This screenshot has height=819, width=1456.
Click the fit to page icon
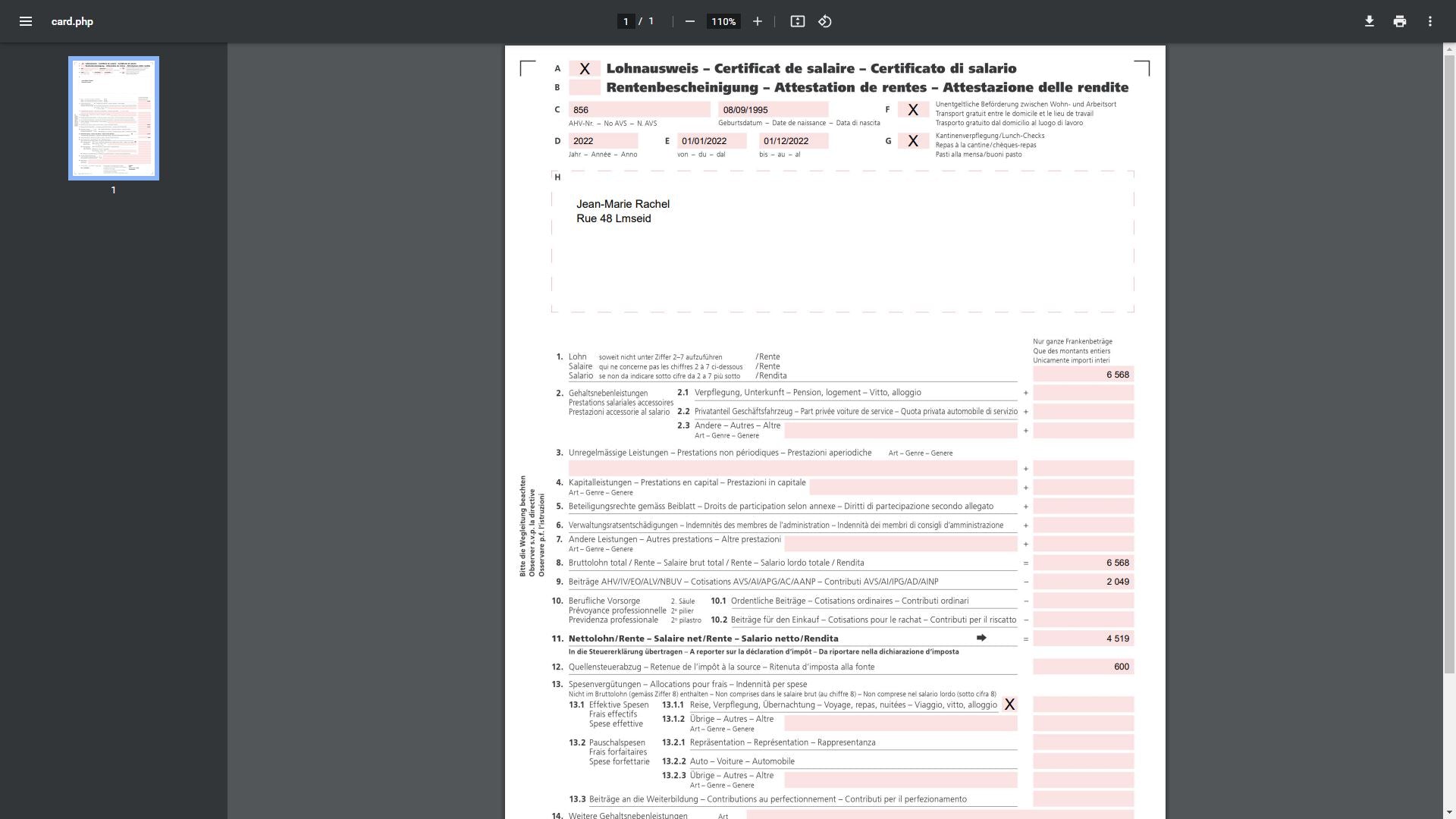tap(797, 21)
